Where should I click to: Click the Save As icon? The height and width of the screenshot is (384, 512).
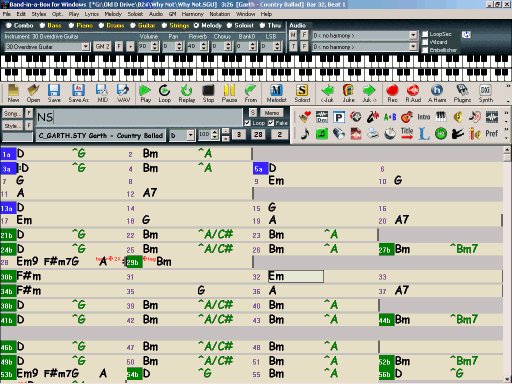coord(78,93)
